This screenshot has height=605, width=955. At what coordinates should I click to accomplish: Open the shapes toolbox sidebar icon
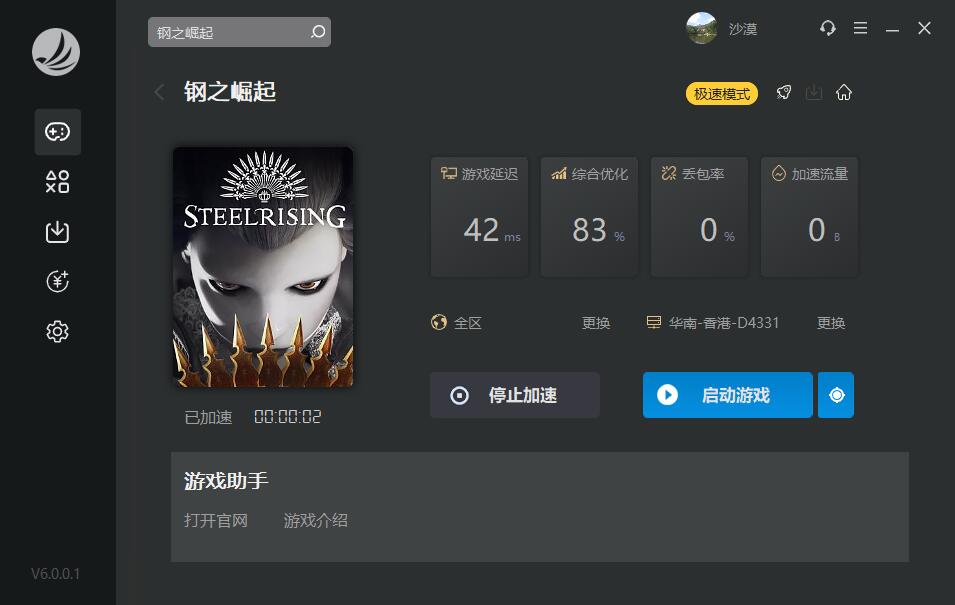point(57,182)
